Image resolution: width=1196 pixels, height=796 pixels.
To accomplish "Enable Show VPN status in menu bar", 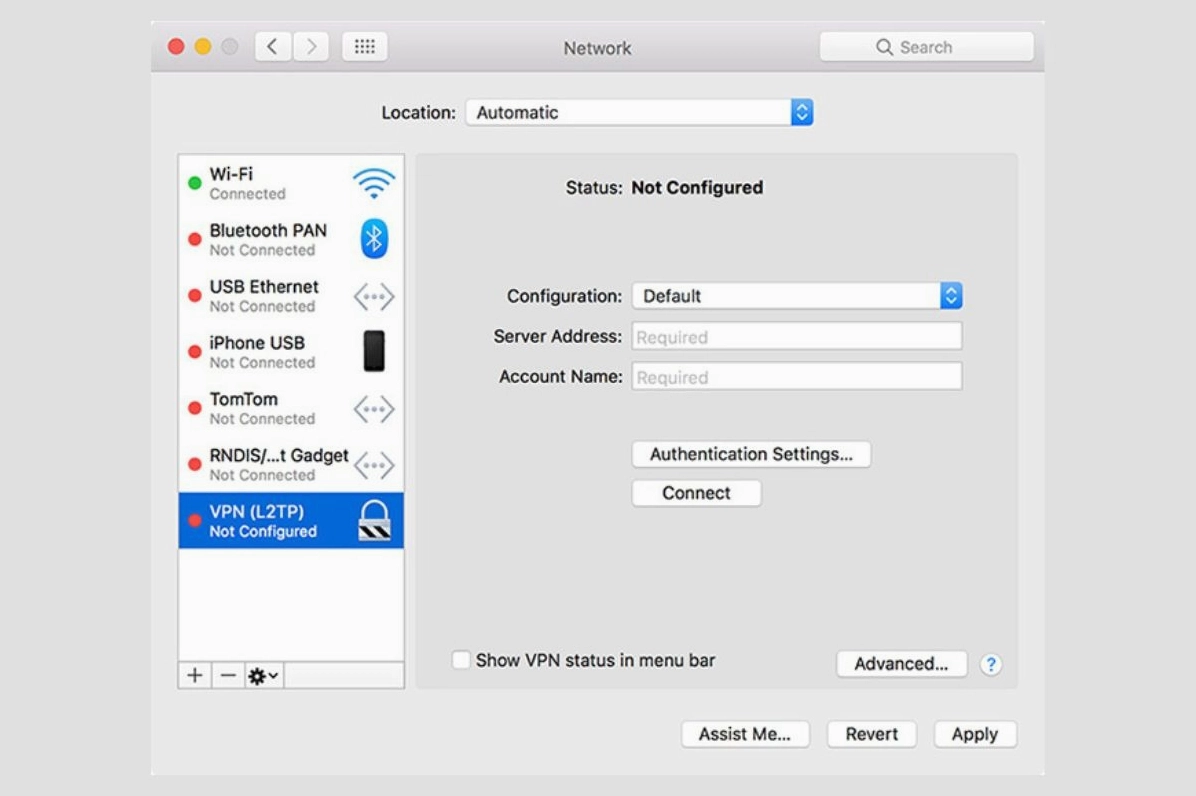I will pyautogui.click(x=460, y=658).
